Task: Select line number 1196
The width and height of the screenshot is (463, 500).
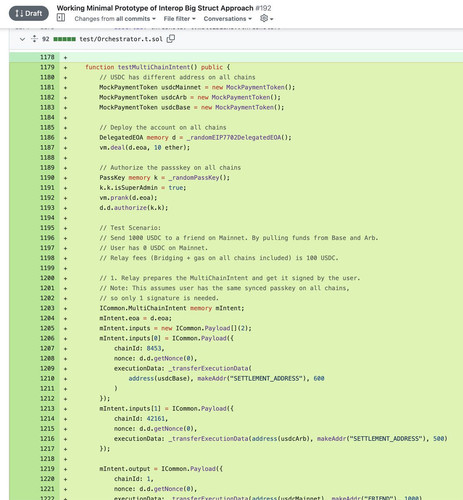Action: tap(47, 238)
